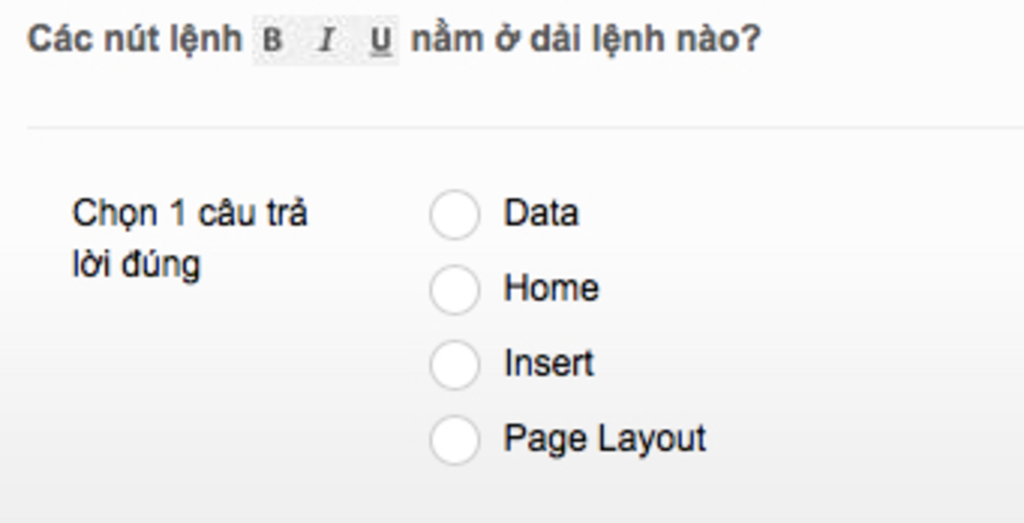
Task: Click the "Chọn 1 câu trả" instruction line
Action: pyautogui.click(x=190, y=214)
